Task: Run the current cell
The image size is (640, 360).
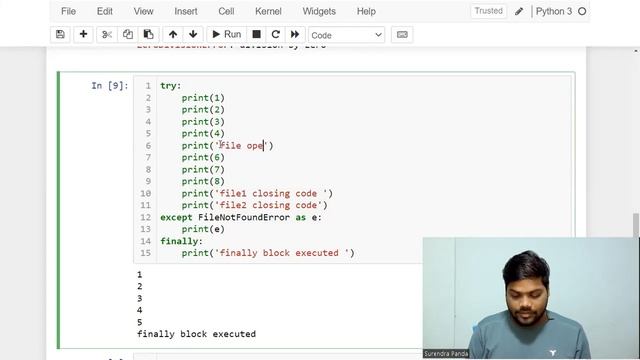Action: (227, 35)
